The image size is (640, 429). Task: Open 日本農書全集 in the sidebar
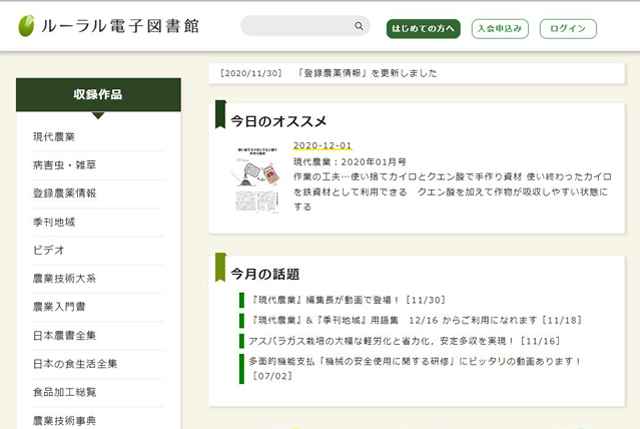tap(64, 335)
